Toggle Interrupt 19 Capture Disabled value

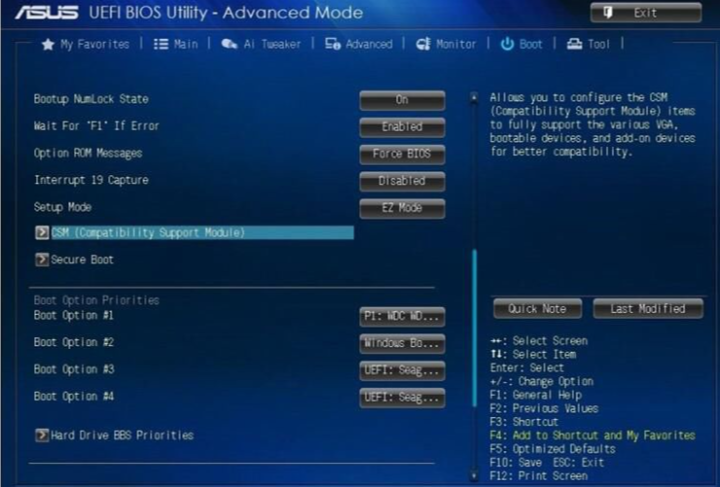402,181
